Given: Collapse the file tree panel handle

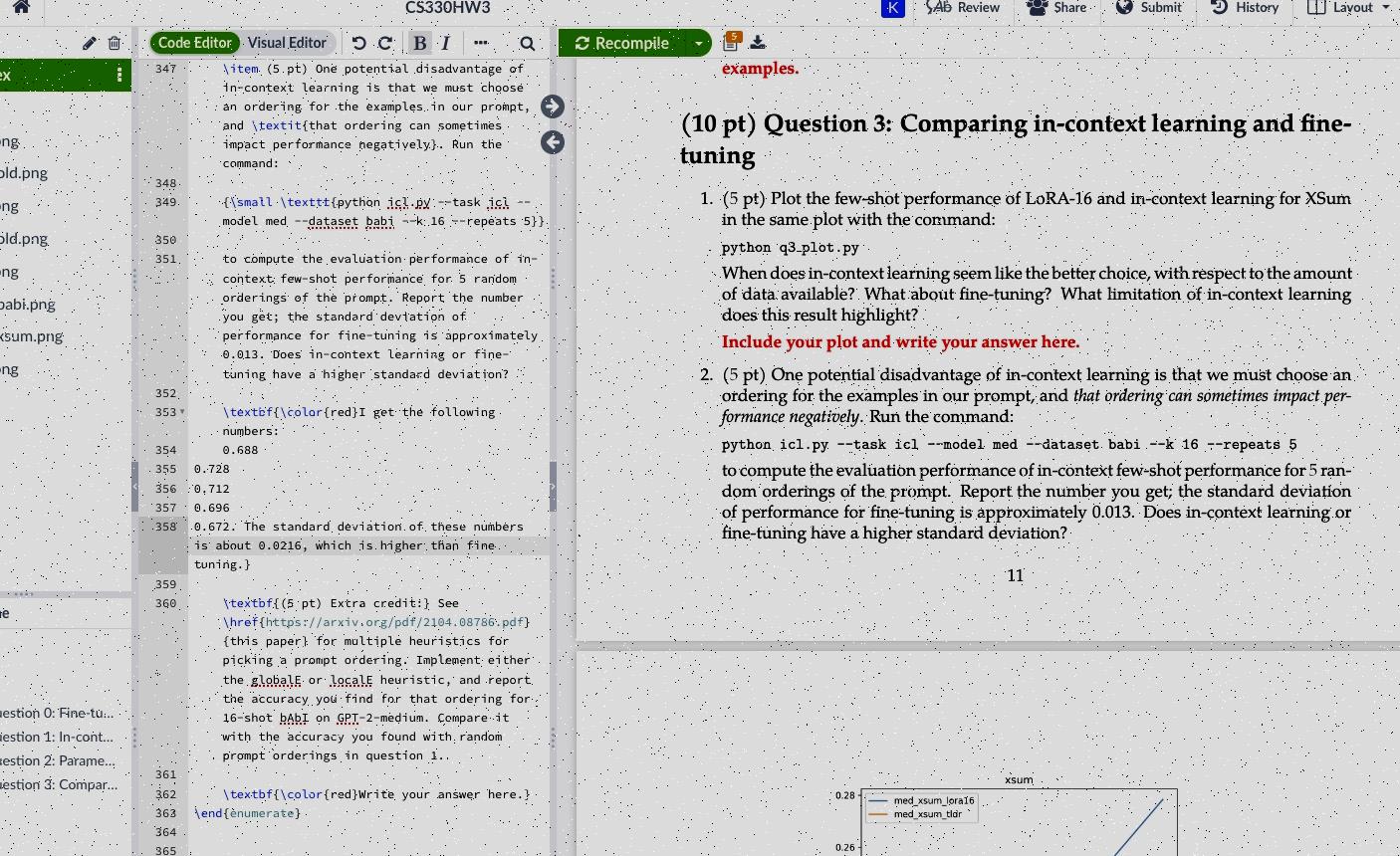Looking at the screenshot, I should tap(134, 486).
